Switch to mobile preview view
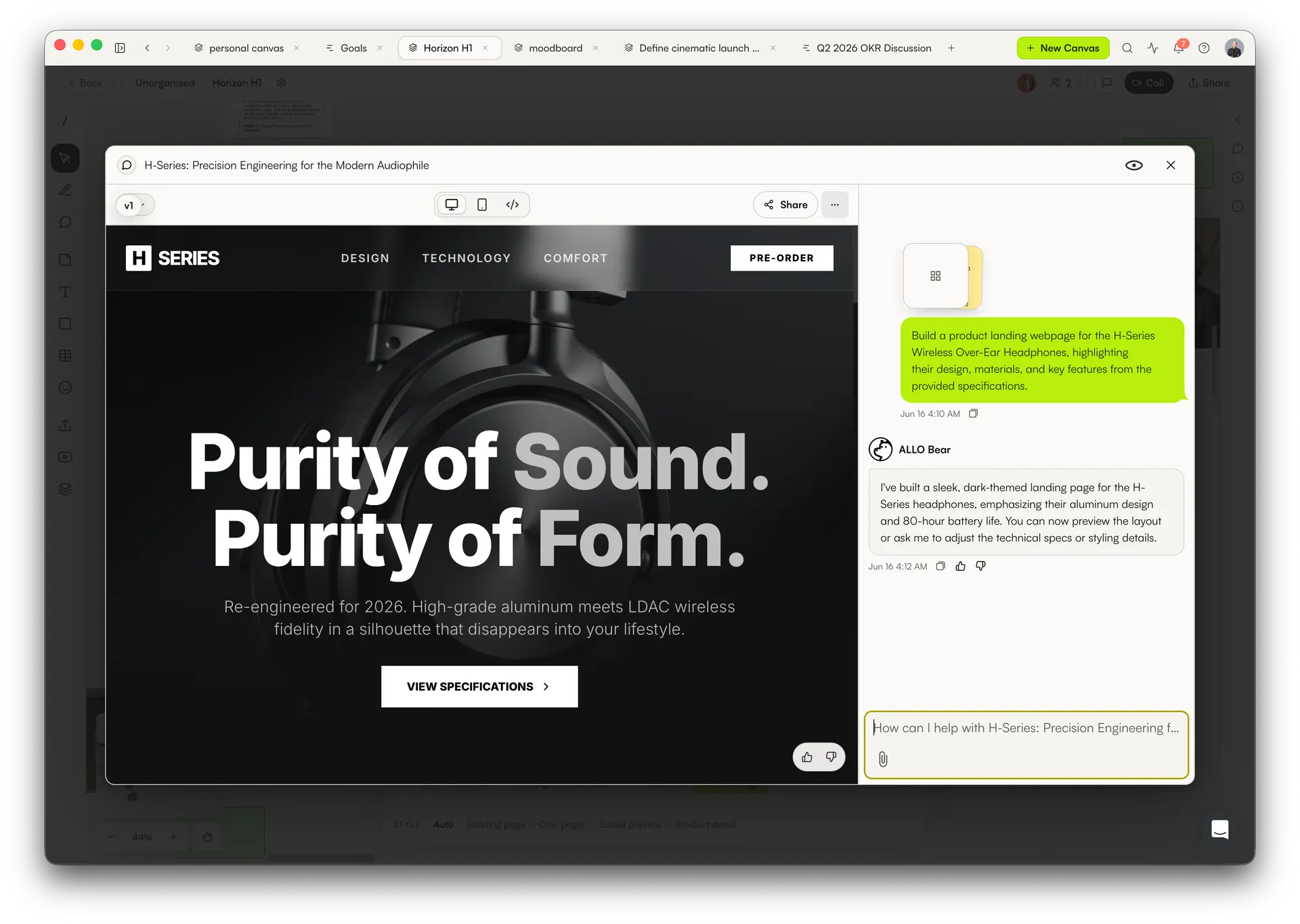Screen dimensions: 1300x924 [482, 204]
